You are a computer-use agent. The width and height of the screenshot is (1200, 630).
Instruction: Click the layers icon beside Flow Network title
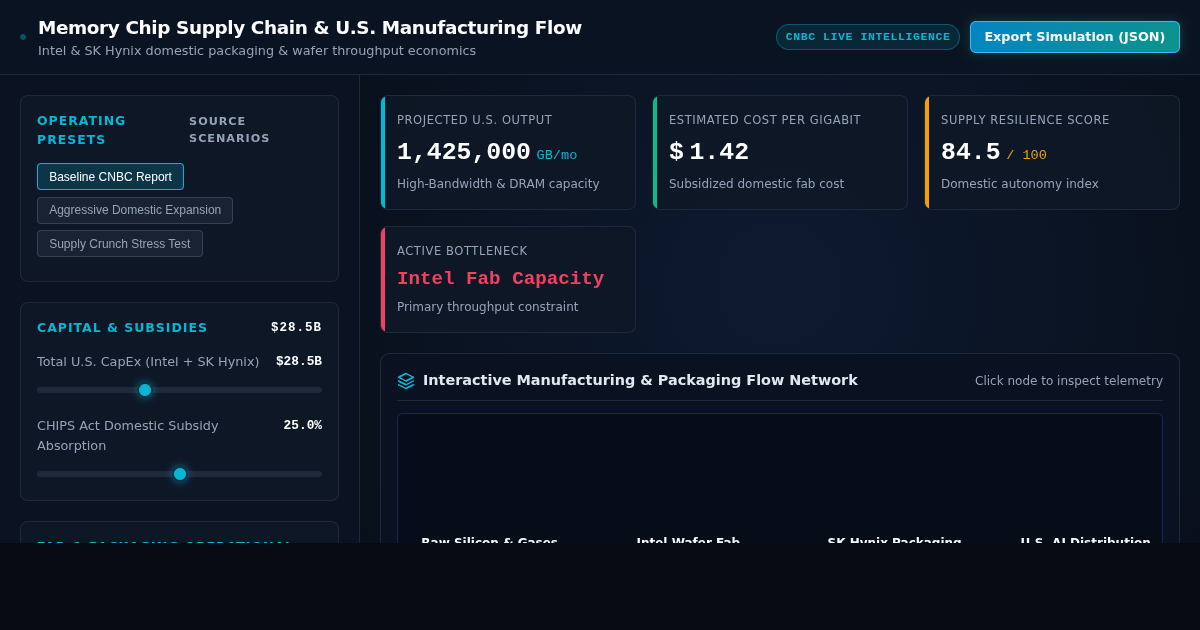406,381
